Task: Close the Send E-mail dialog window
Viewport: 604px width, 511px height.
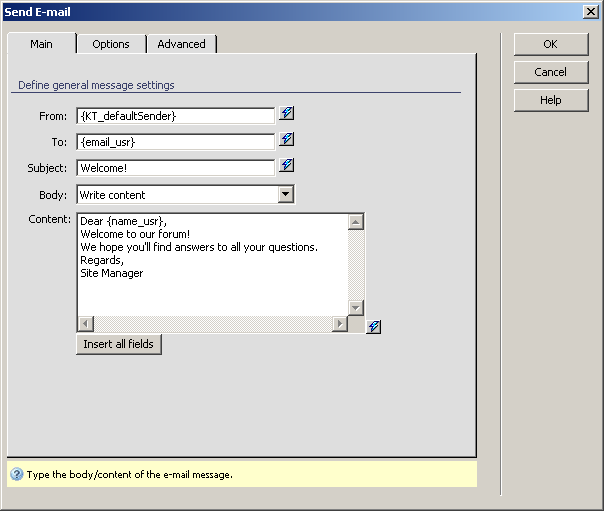Action: click(590, 11)
